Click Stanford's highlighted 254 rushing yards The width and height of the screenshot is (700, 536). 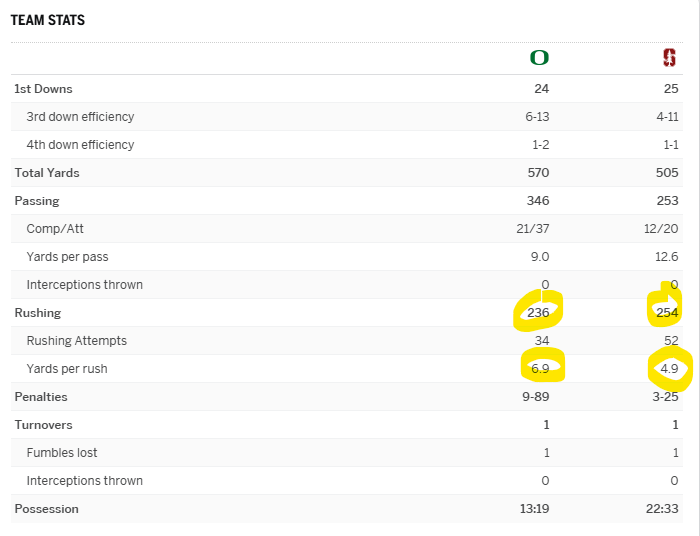click(667, 313)
